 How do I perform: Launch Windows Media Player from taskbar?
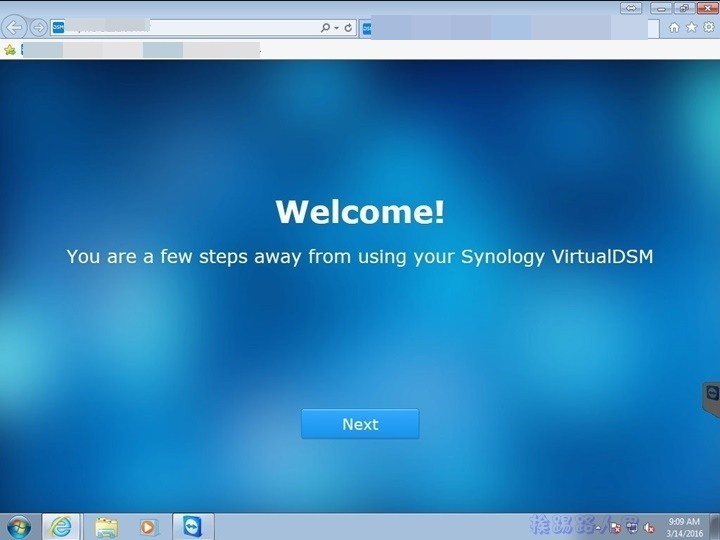coord(147,527)
